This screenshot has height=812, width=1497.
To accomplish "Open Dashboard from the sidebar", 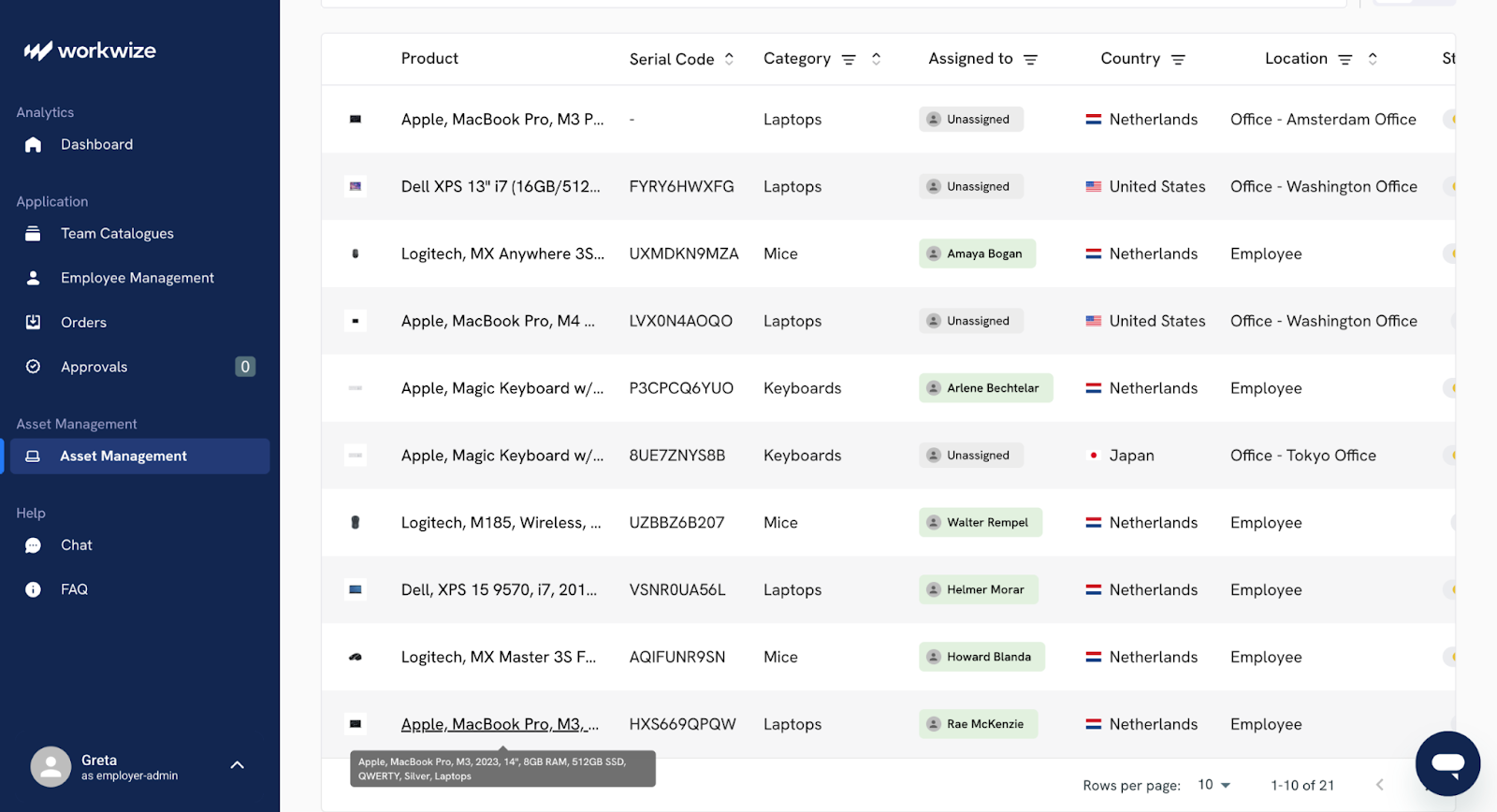I will pos(96,144).
